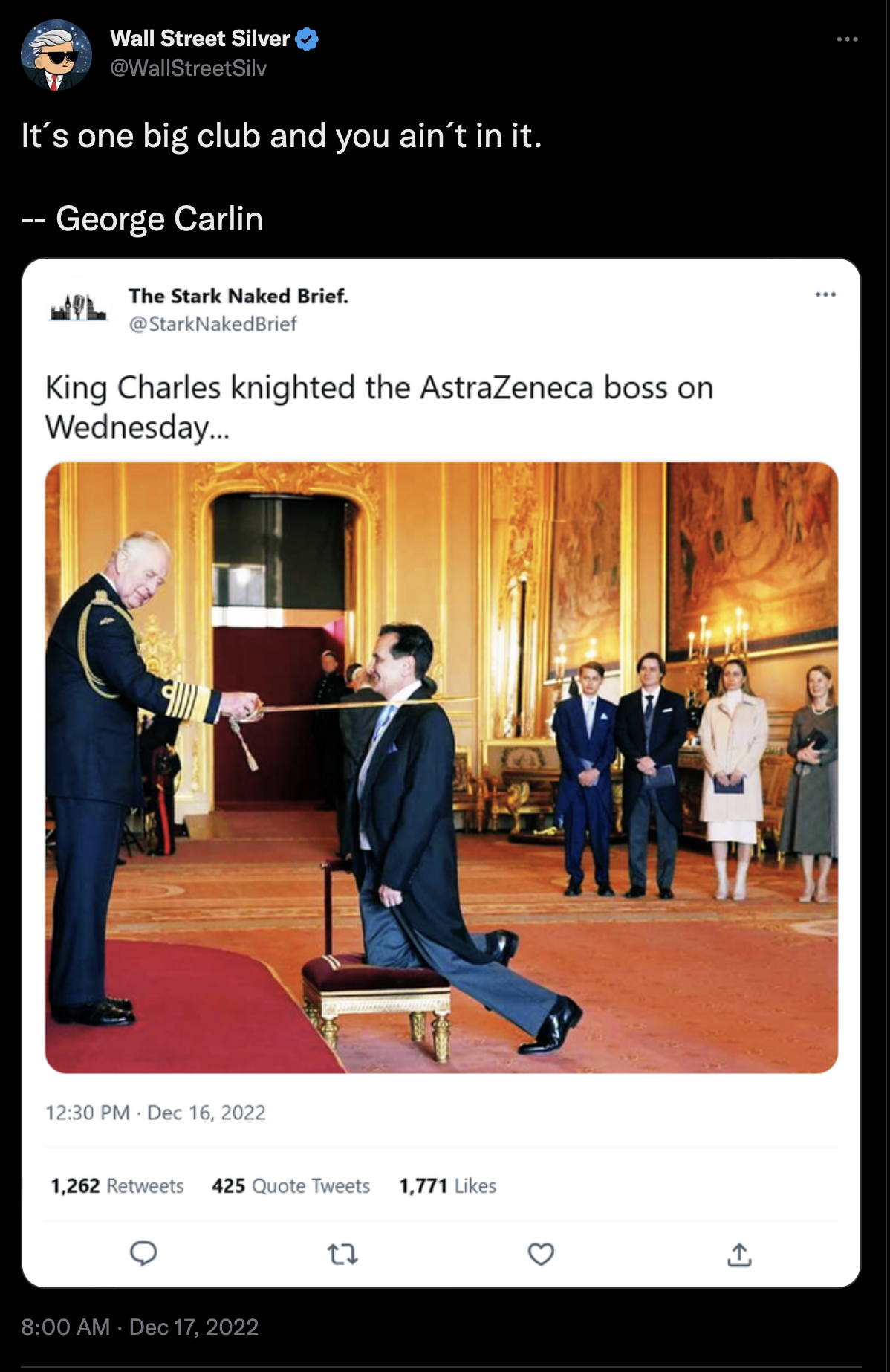Reply using the speech bubble icon

[143, 1254]
